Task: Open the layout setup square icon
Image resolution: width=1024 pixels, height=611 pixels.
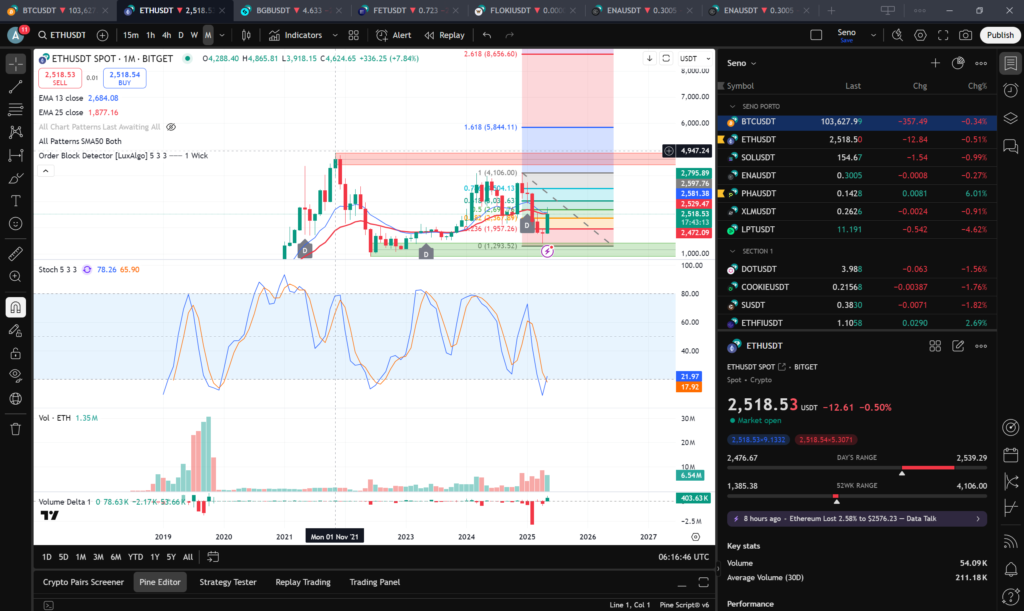Action: 816,35
